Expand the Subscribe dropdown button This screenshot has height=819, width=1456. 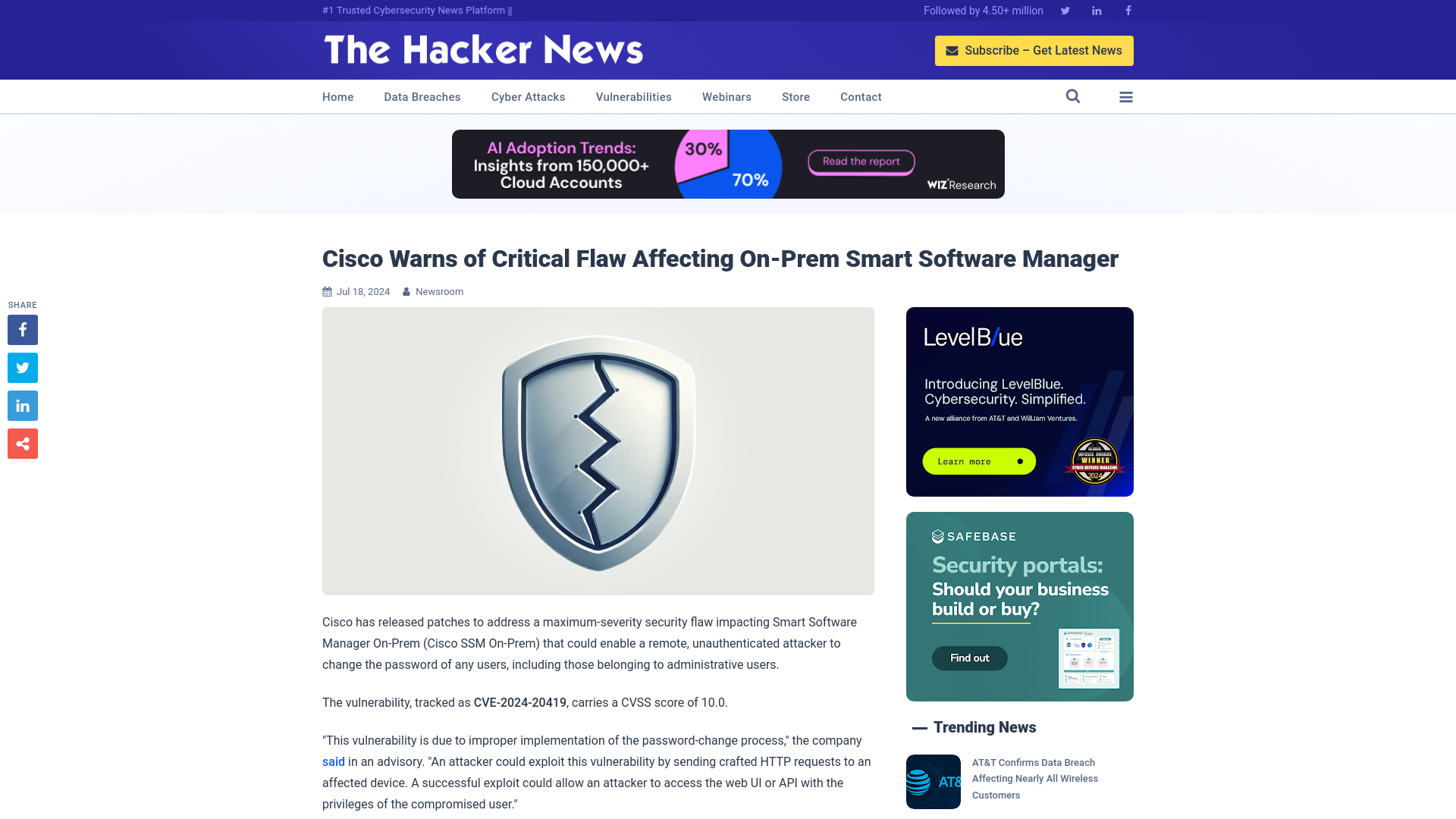point(1034,50)
